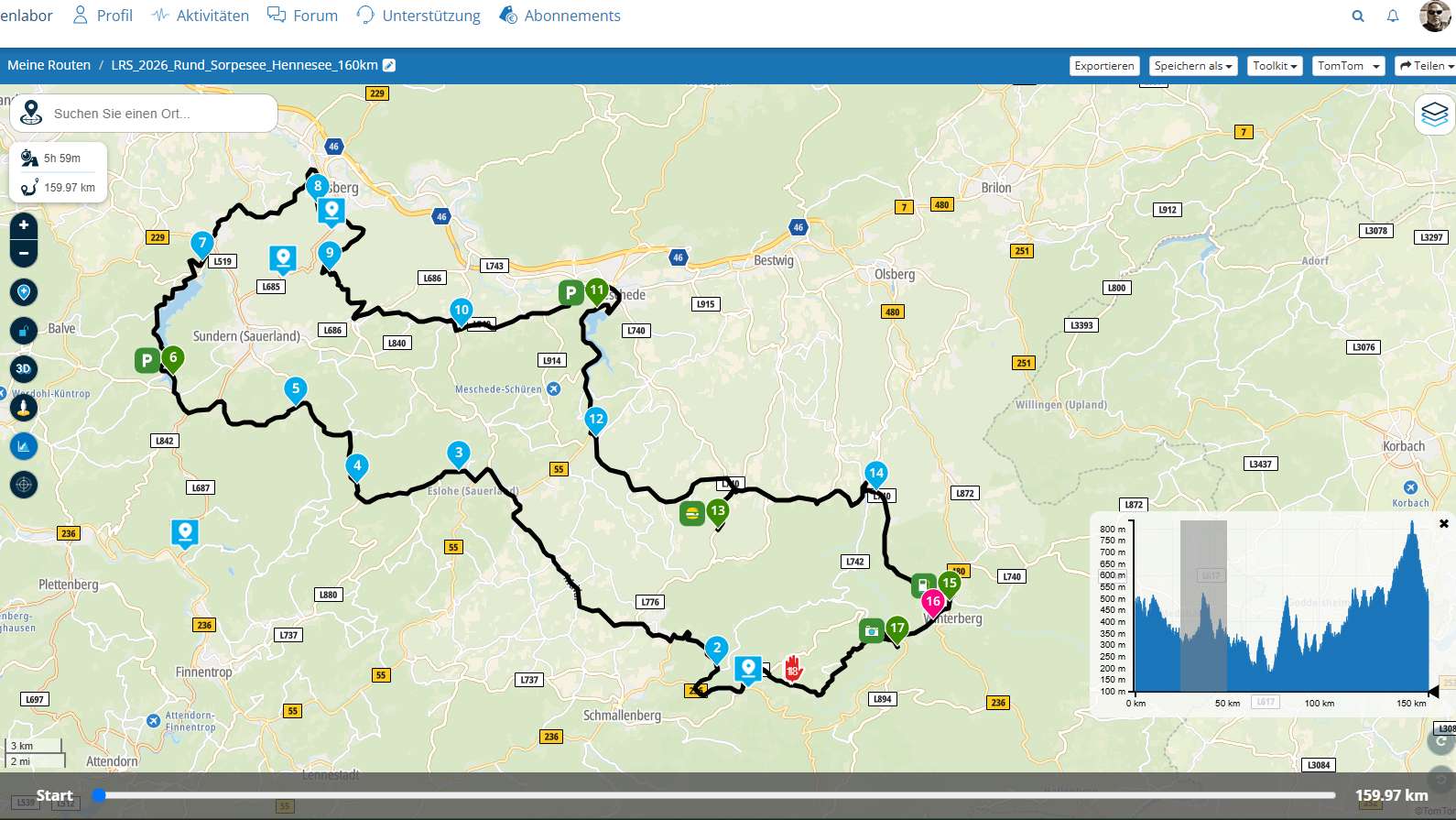Viewport: 1456px width, 820px height.
Task: Select waypoint marker 10
Action: pyautogui.click(x=462, y=312)
